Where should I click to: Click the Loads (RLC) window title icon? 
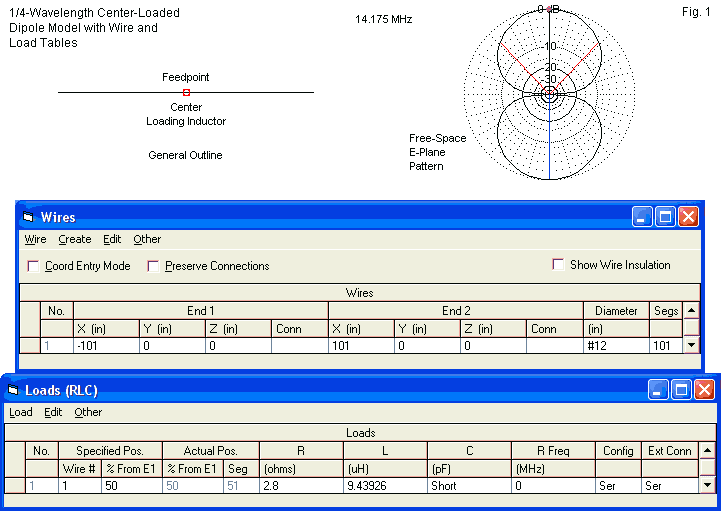coord(13,390)
